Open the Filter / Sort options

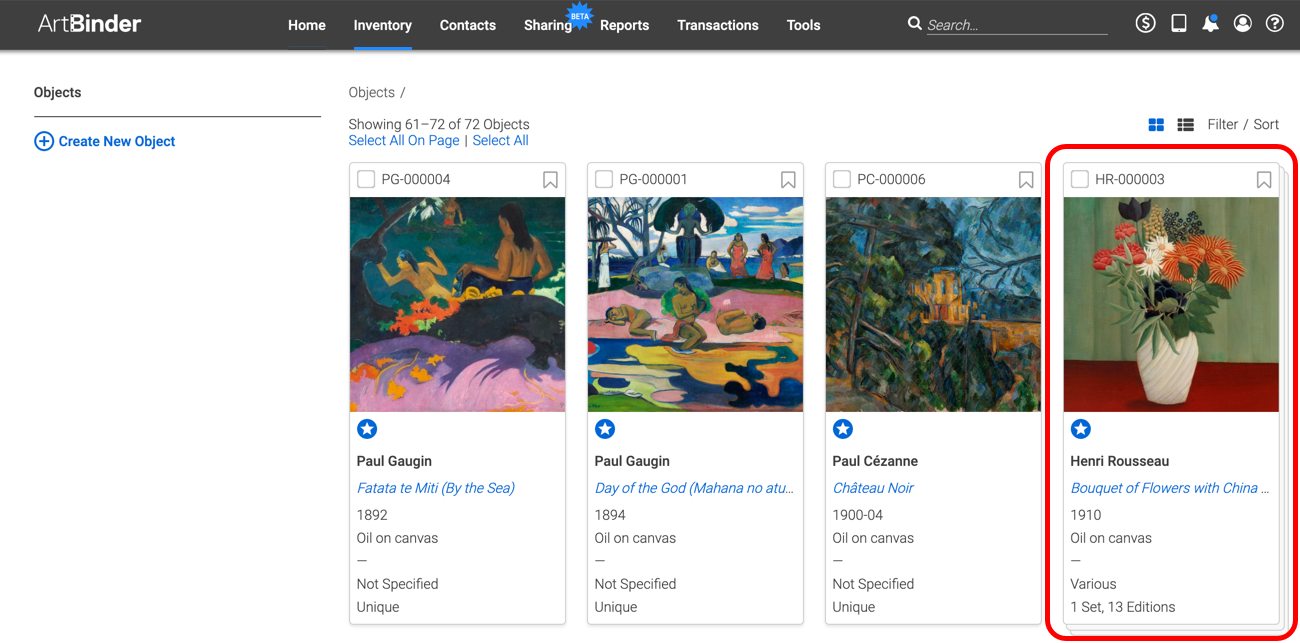[1243, 124]
